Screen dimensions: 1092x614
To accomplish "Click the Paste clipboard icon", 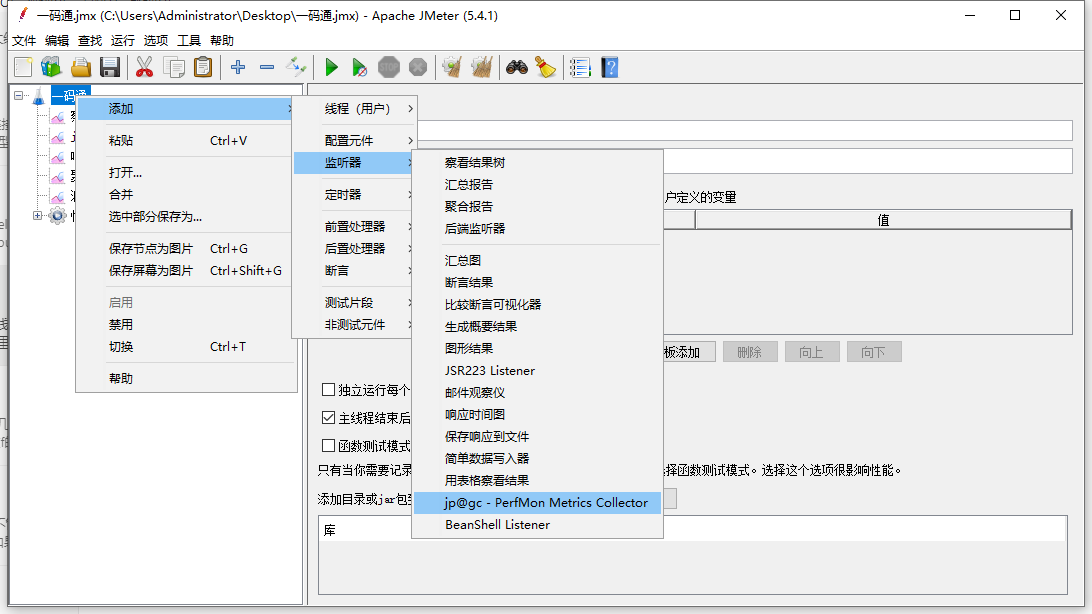I will coord(203,68).
